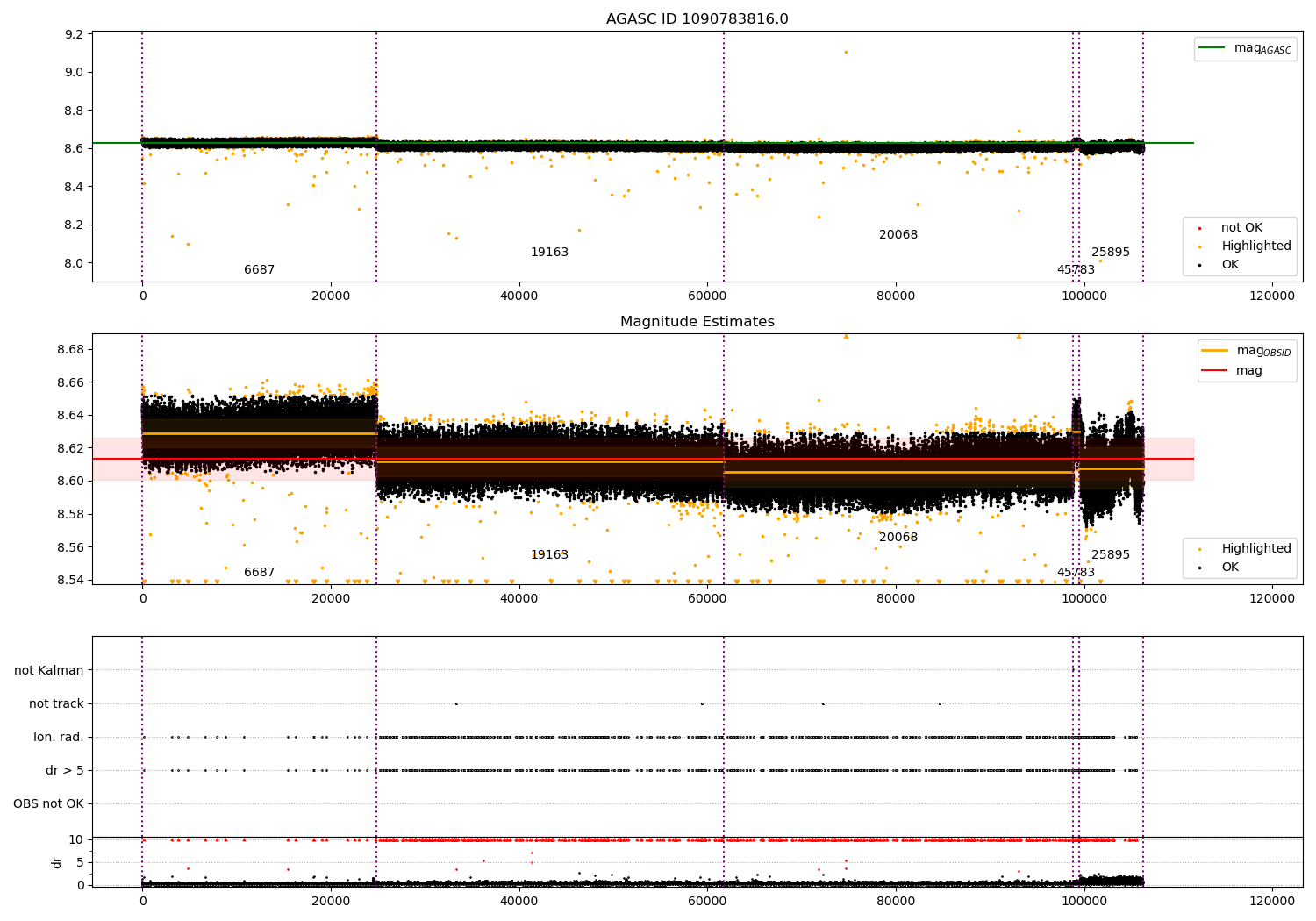Select the mag AGASC legend entry in top plot
Screen dimensions: 1316x921
pyautogui.click(x=1245, y=48)
